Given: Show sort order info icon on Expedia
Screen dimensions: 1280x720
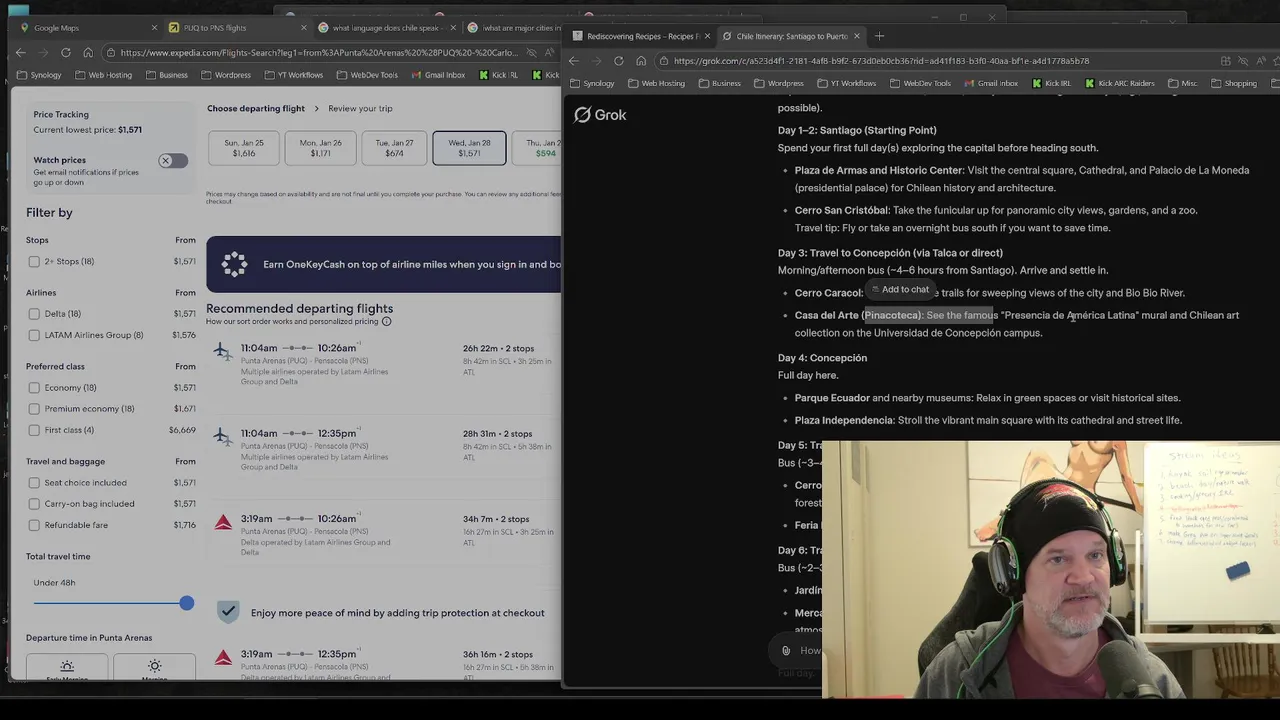Looking at the screenshot, I should [387, 321].
